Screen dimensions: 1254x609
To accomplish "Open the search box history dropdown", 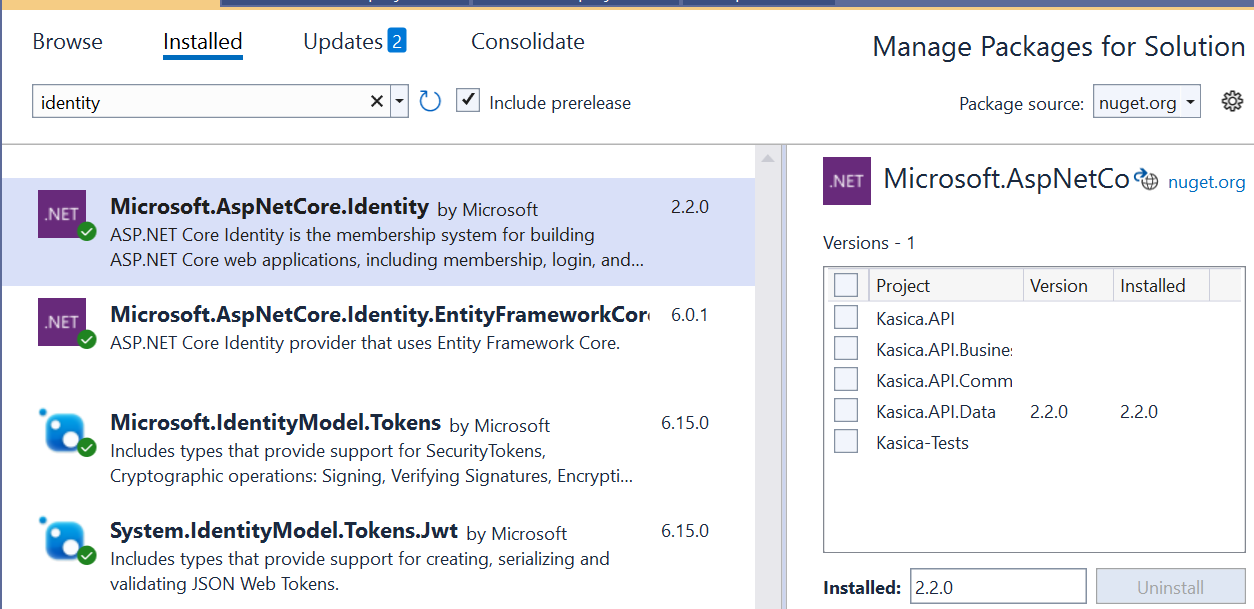I will coord(399,101).
